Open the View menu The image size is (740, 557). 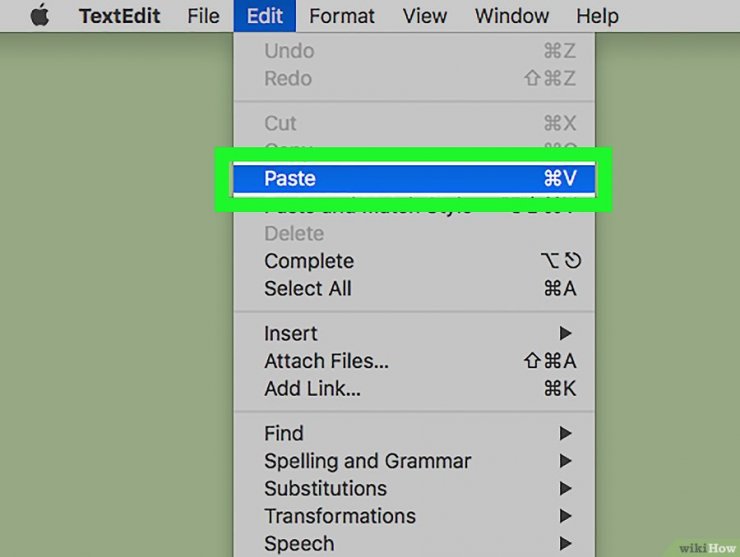click(x=425, y=16)
